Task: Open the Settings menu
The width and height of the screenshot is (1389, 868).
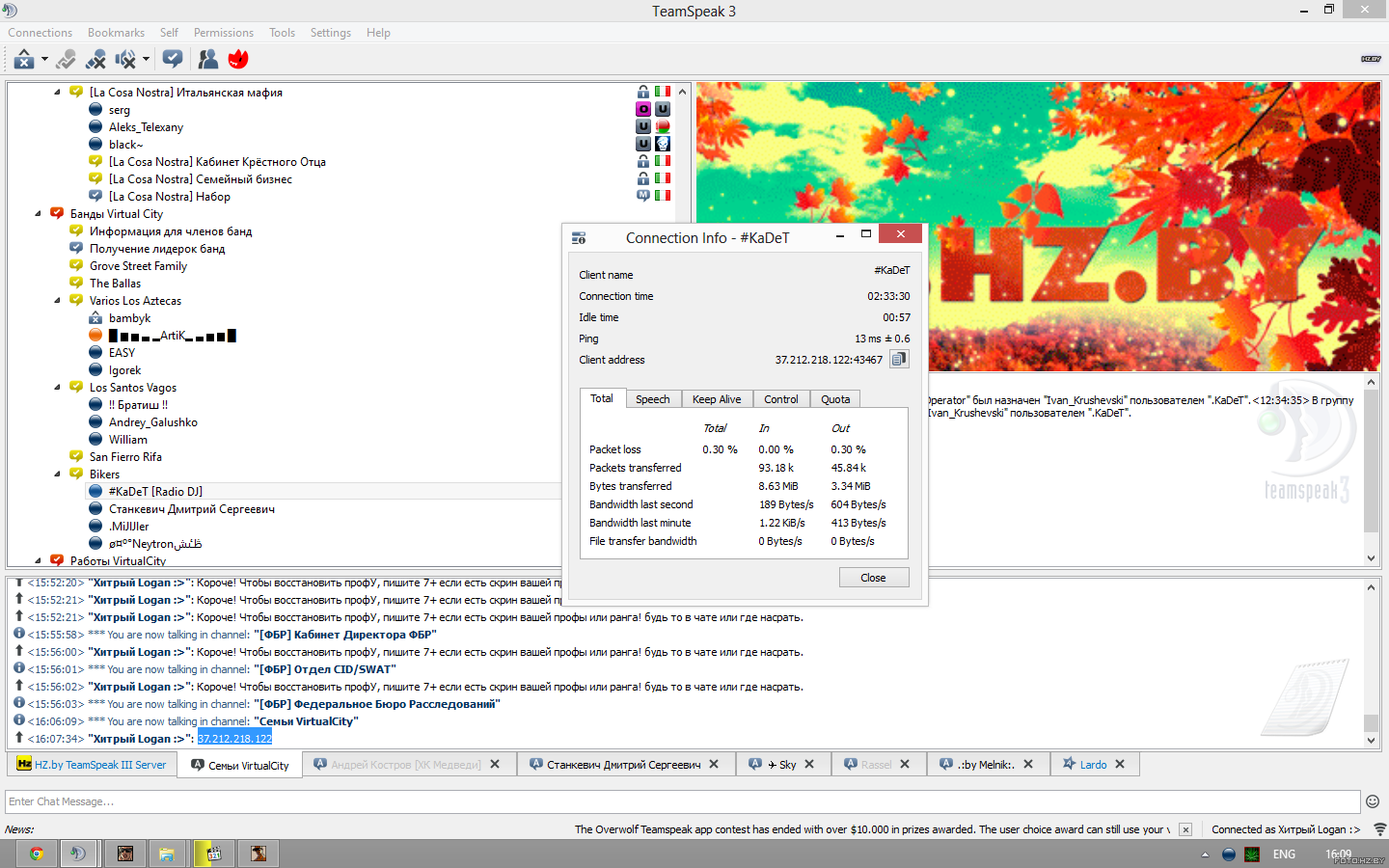Action: click(331, 33)
